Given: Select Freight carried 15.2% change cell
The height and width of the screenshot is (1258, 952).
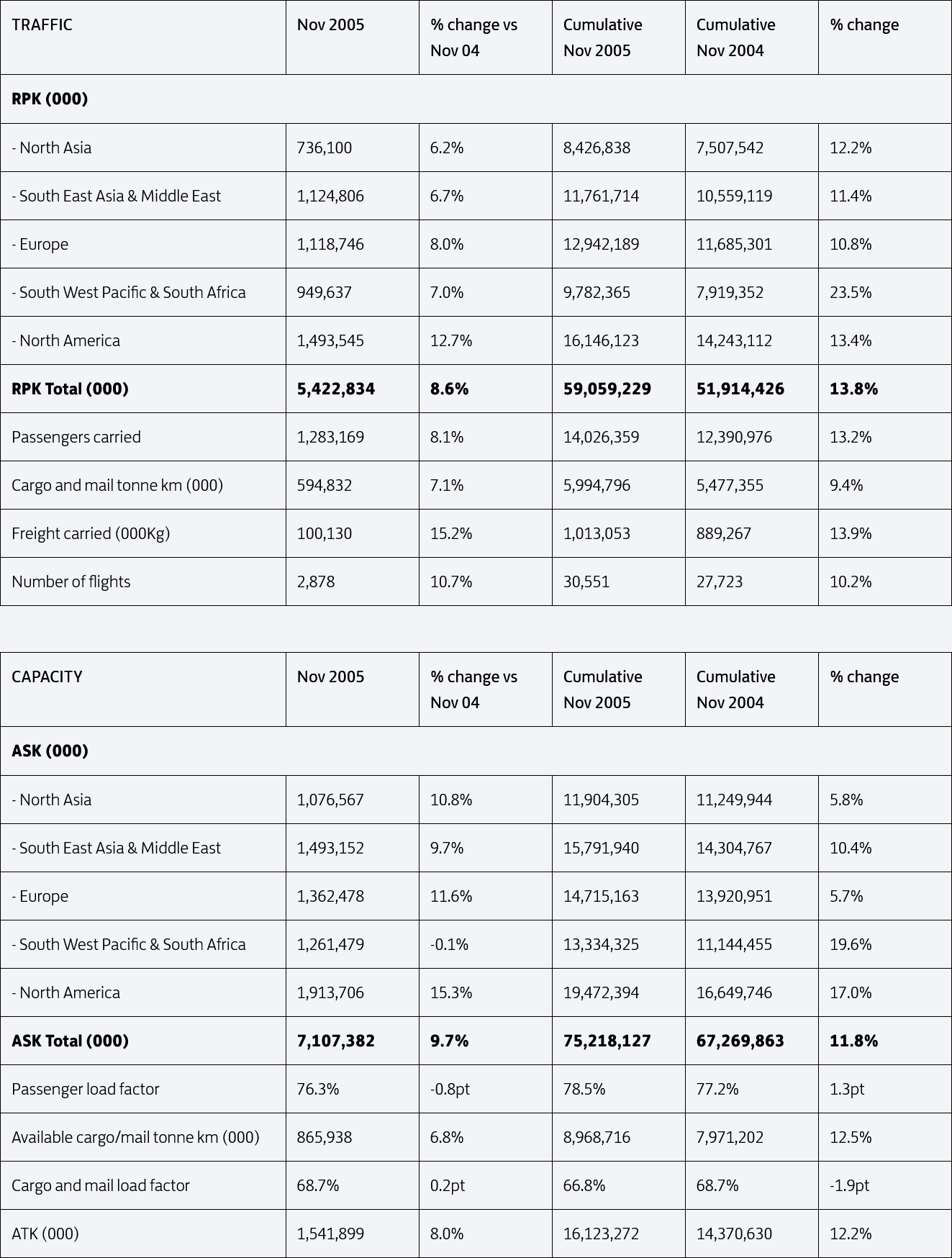Looking at the screenshot, I should click(x=486, y=533).
